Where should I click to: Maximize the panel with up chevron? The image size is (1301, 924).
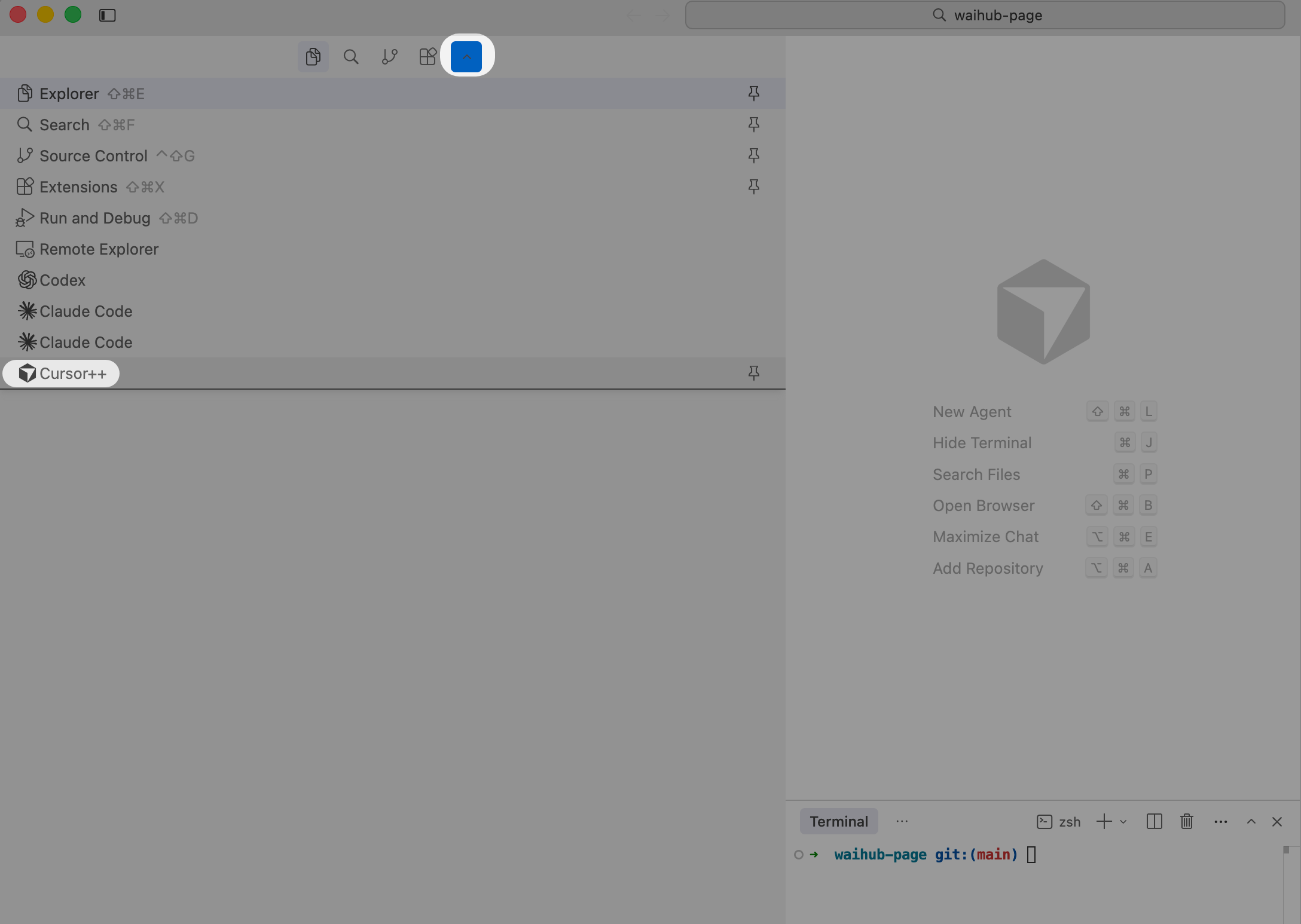[x=1251, y=822]
